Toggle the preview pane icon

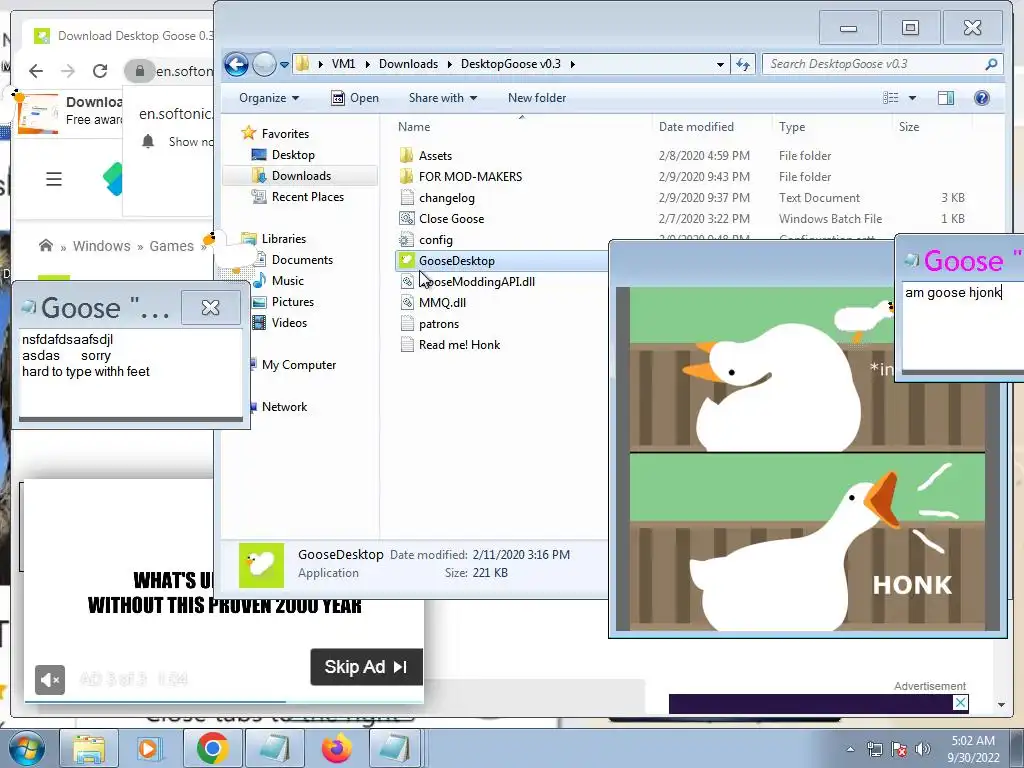(946, 98)
